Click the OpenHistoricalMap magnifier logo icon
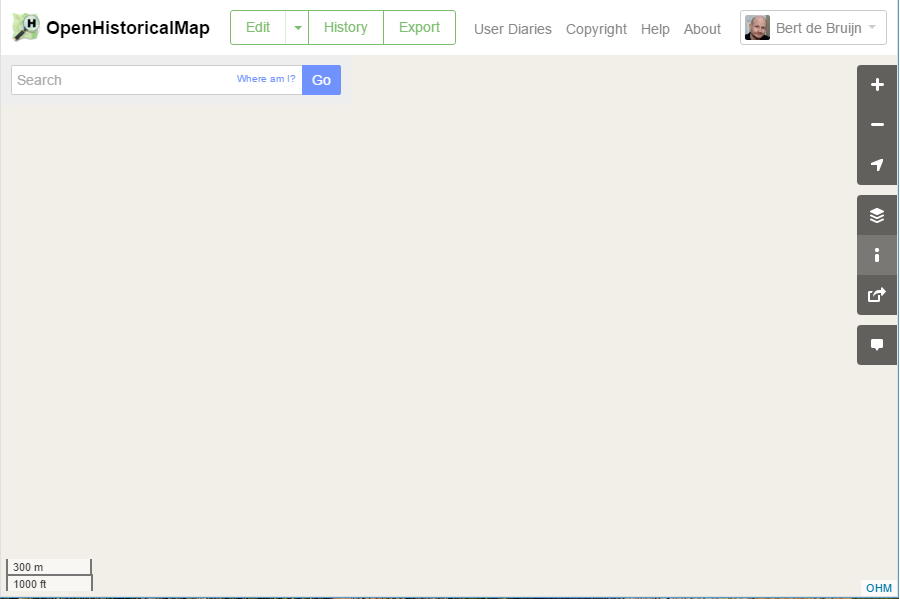Viewport: 900px width, 599px height. pyautogui.click(x=26, y=27)
